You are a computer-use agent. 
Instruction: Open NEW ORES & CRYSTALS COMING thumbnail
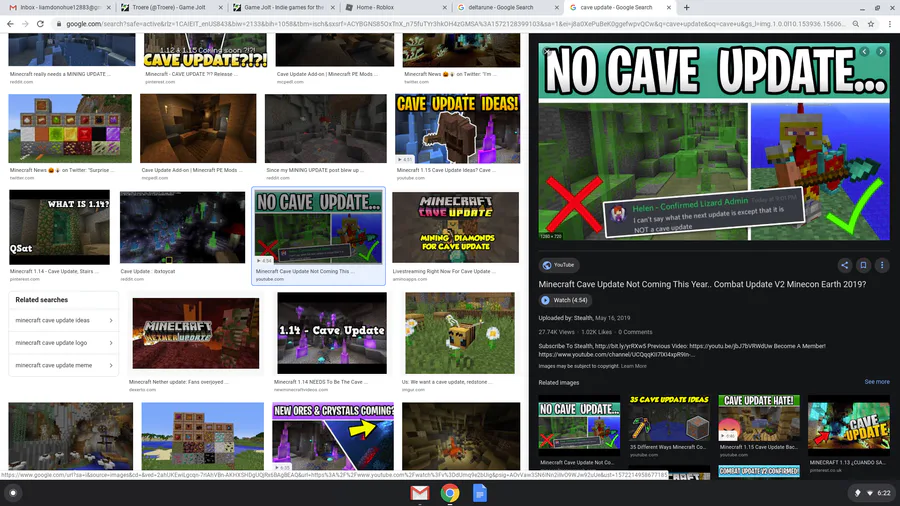[333, 437]
